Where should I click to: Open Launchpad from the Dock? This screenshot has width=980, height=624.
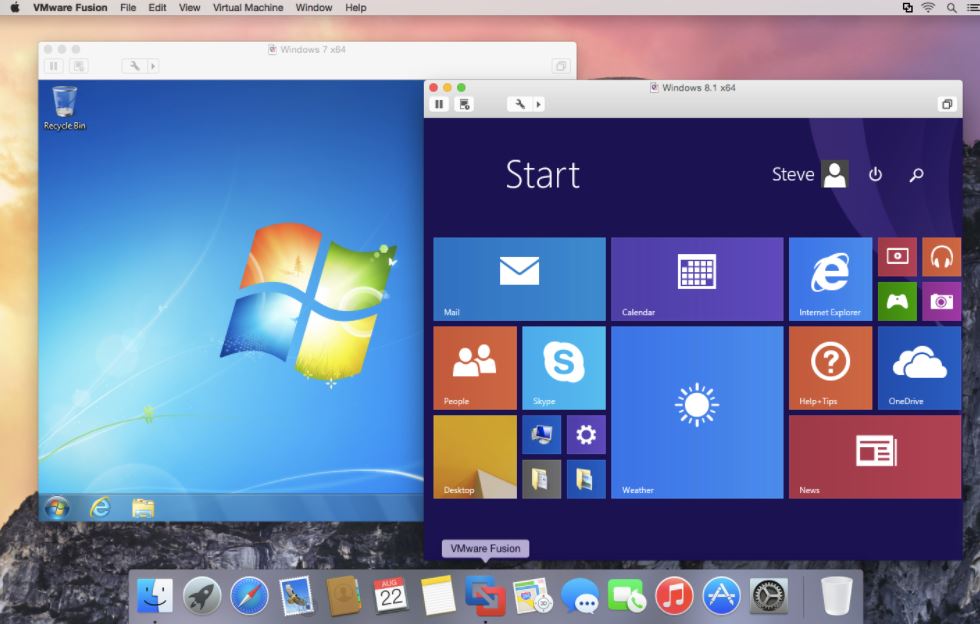tap(202, 595)
